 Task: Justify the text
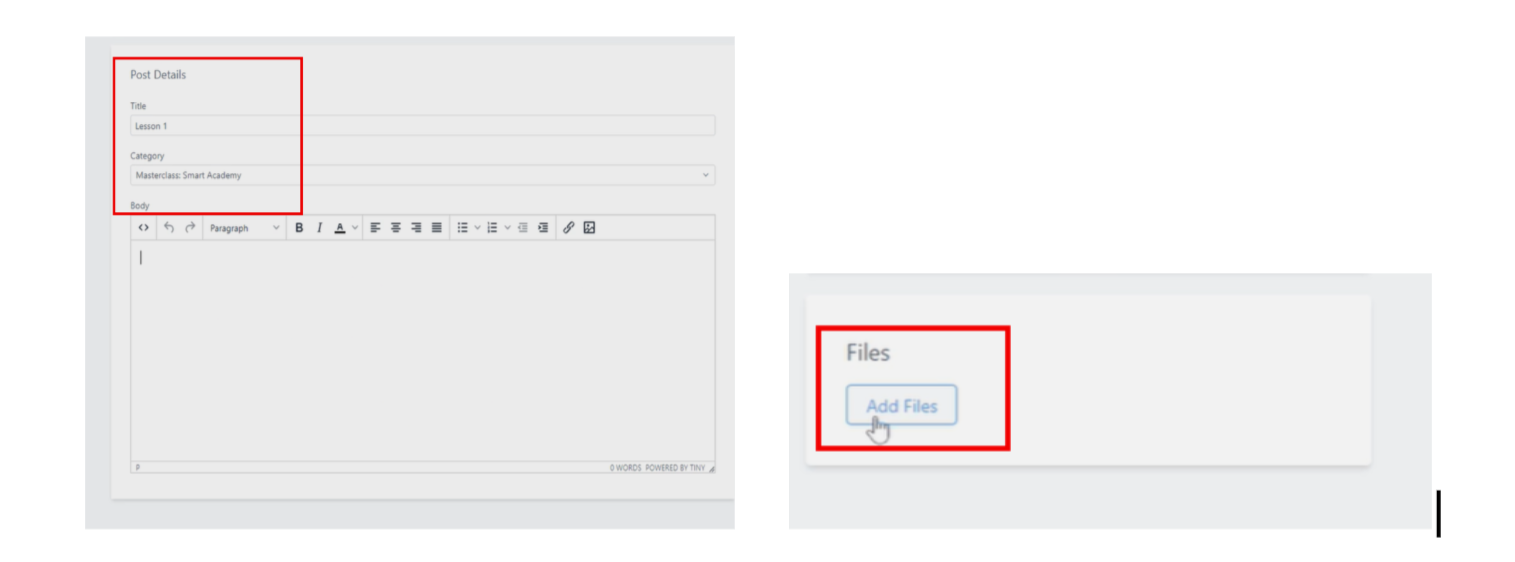437,228
